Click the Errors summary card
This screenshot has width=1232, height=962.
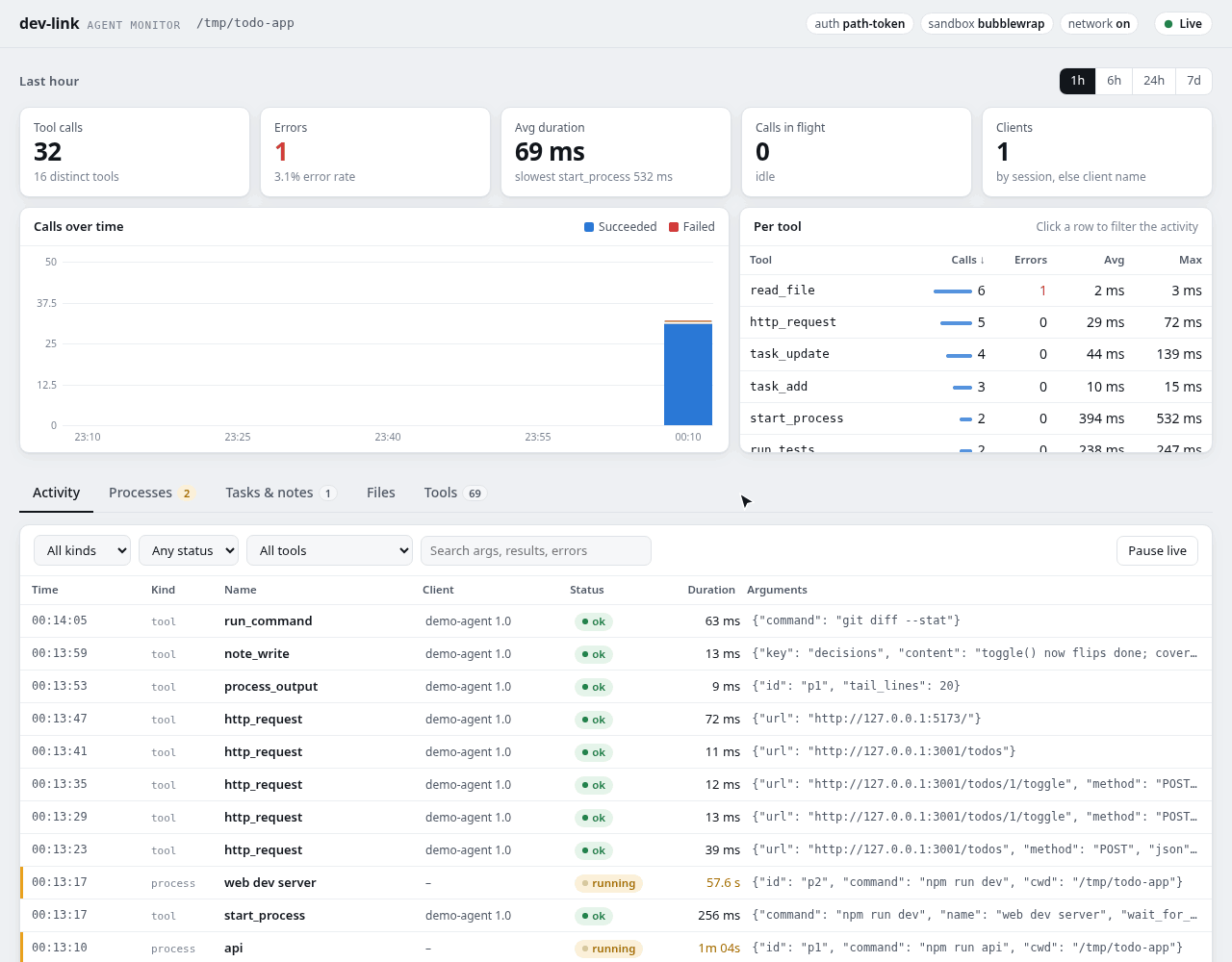coord(375,152)
